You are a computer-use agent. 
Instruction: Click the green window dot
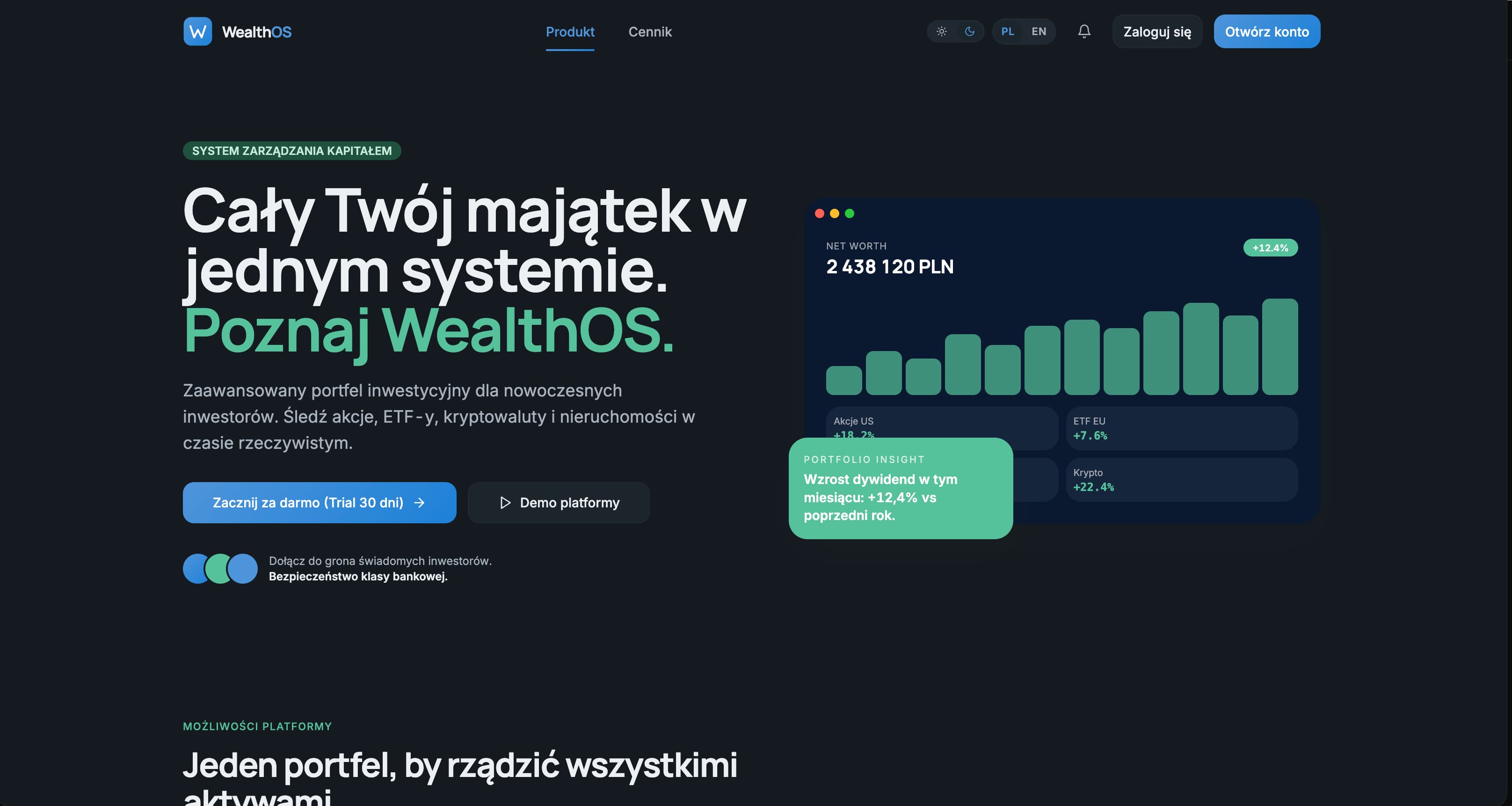point(849,213)
